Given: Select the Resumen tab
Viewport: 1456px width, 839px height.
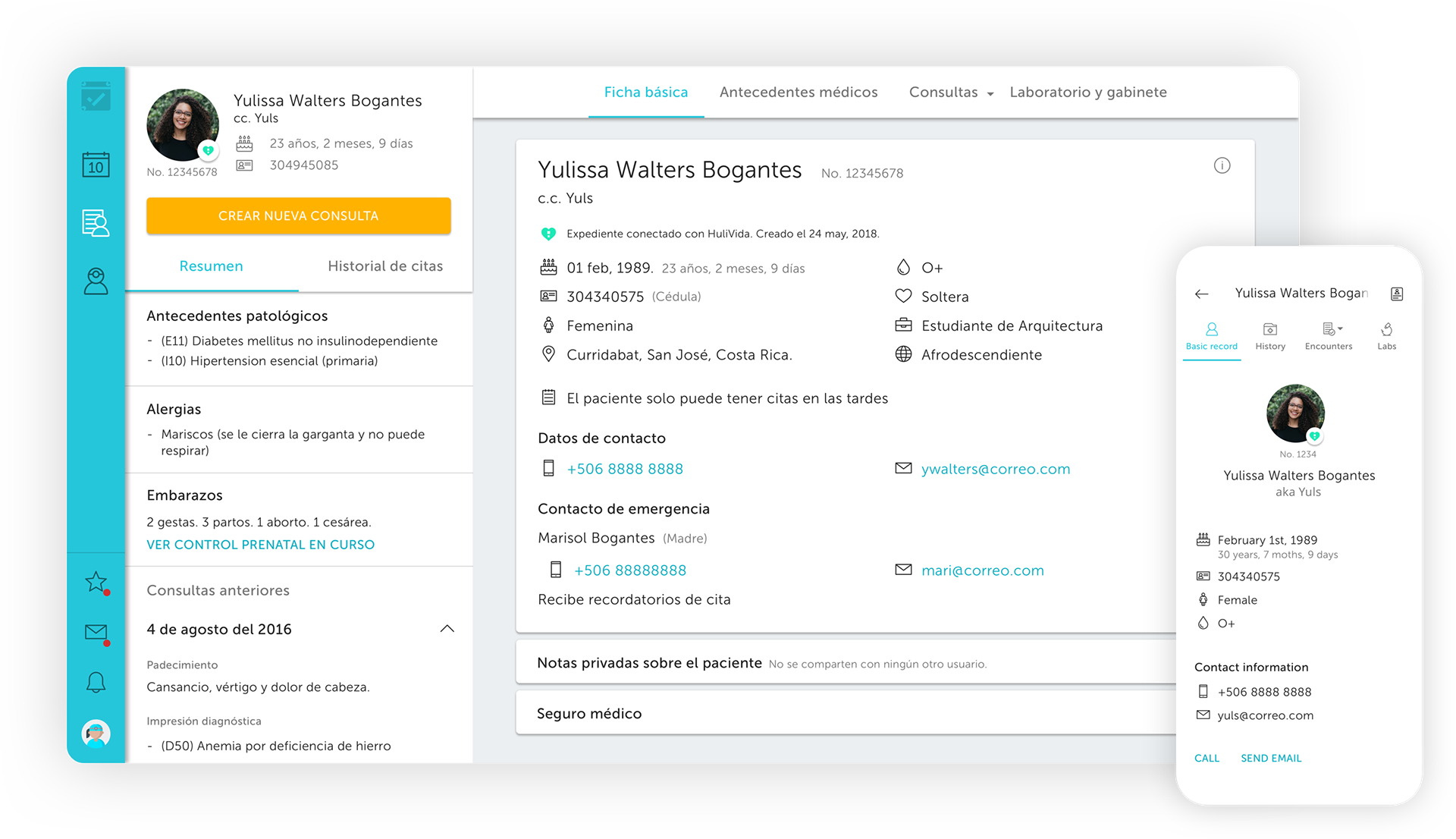Looking at the screenshot, I should (x=212, y=266).
